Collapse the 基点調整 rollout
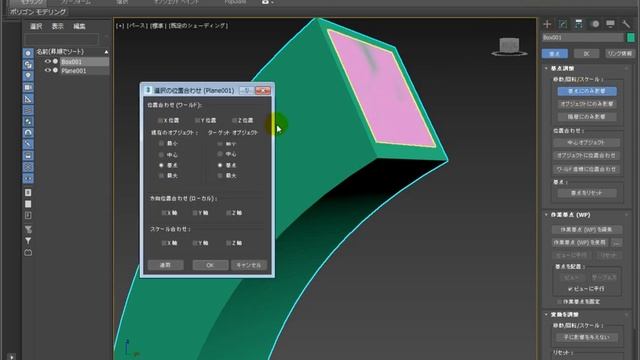The height and width of the screenshot is (360, 640). [562, 68]
